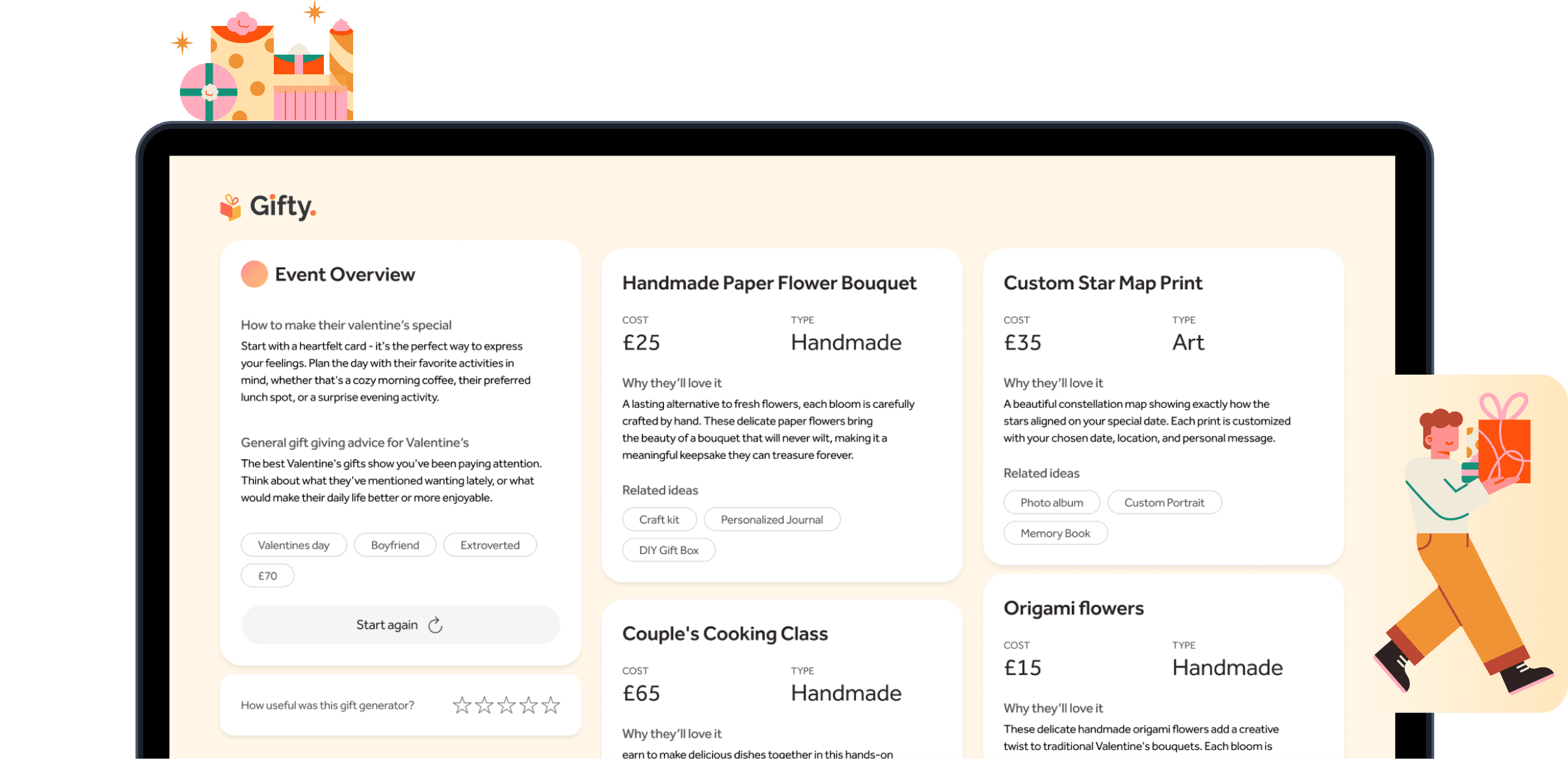Select the Boyfriend tag
Screen dimensions: 1568x759
(395, 545)
